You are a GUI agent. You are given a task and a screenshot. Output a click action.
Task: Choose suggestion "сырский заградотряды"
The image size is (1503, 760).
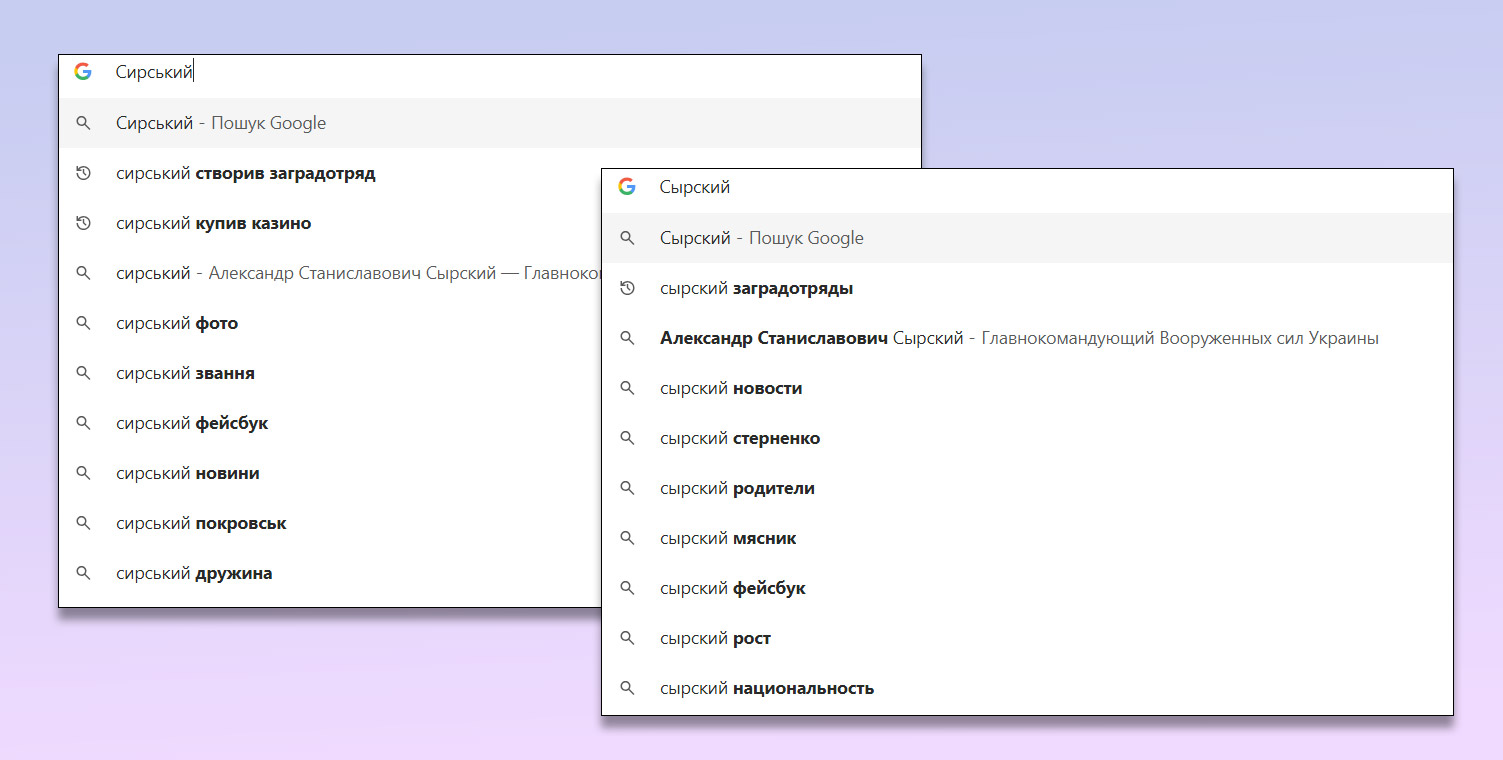click(757, 288)
